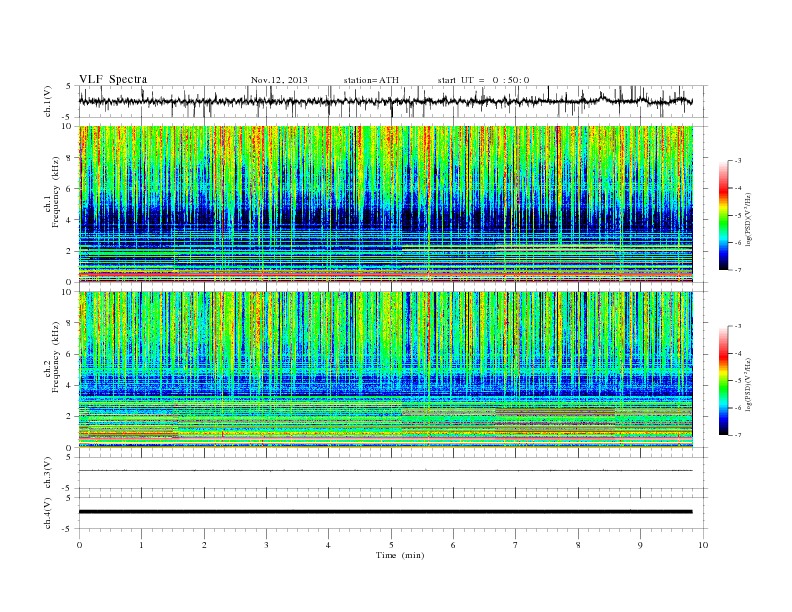Click the ch.1 spectrogram colorbar
The width and height of the screenshot is (792, 612).
click(x=723, y=216)
